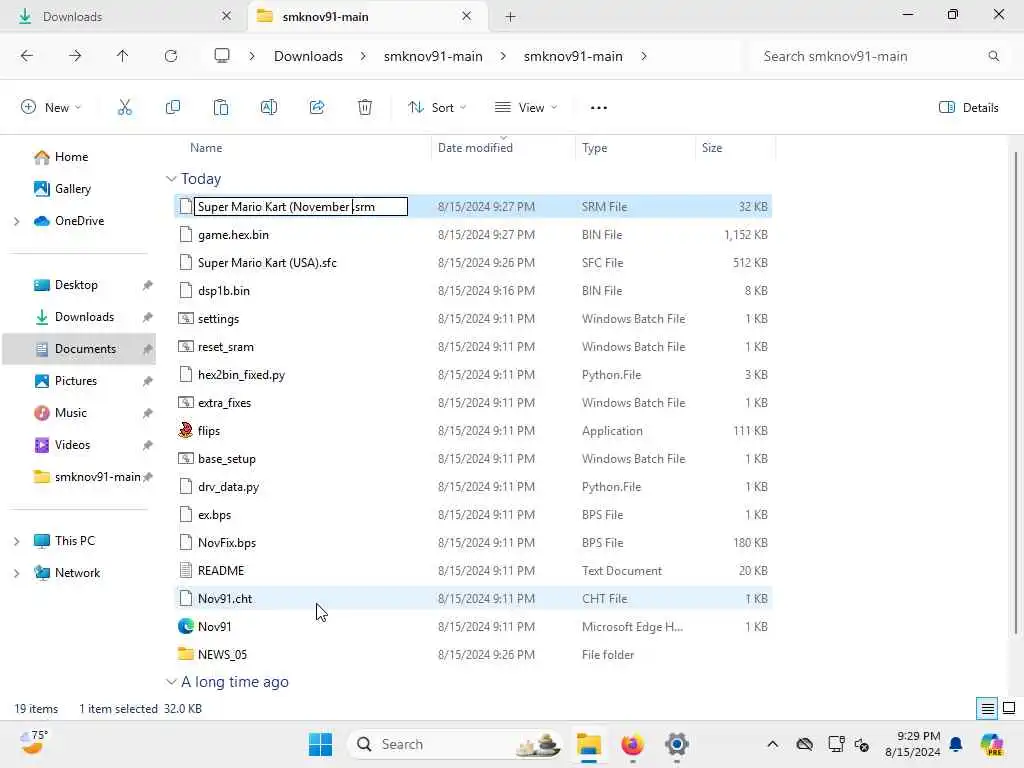The width and height of the screenshot is (1024, 768).
Task: Click the Share icon in toolbar
Action: [317, 108]
